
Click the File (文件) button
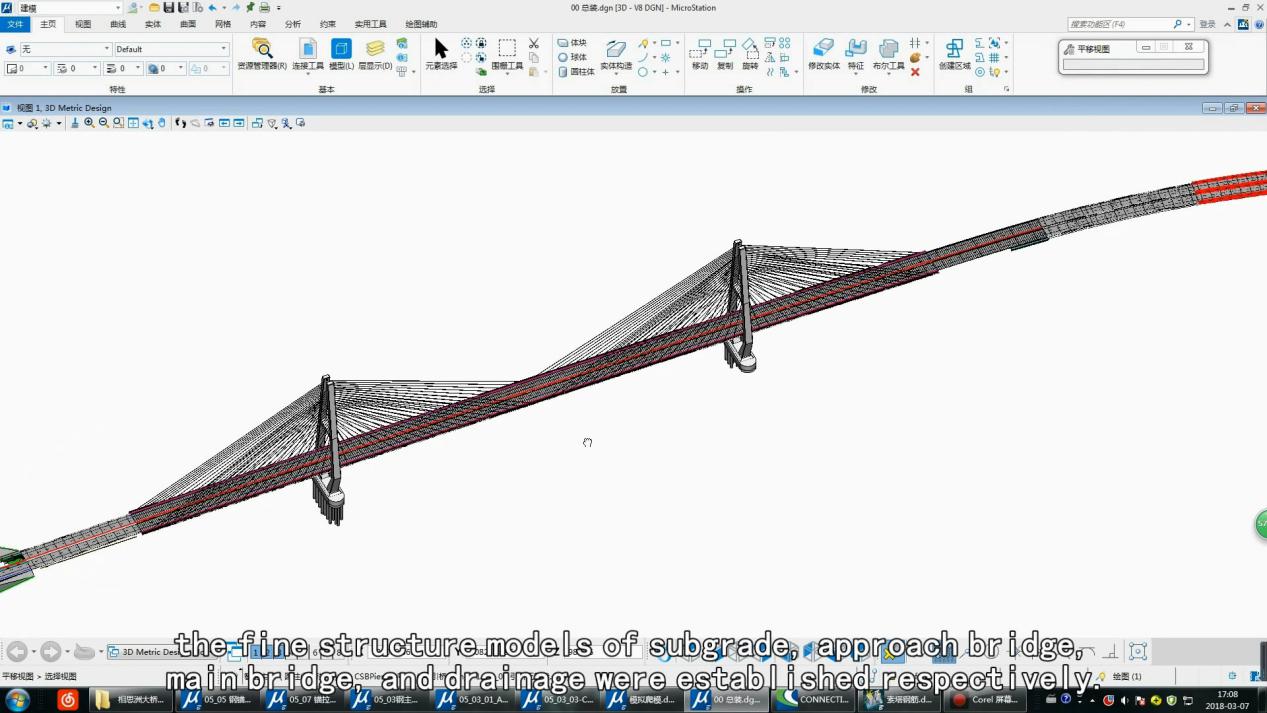click(15, 24)
